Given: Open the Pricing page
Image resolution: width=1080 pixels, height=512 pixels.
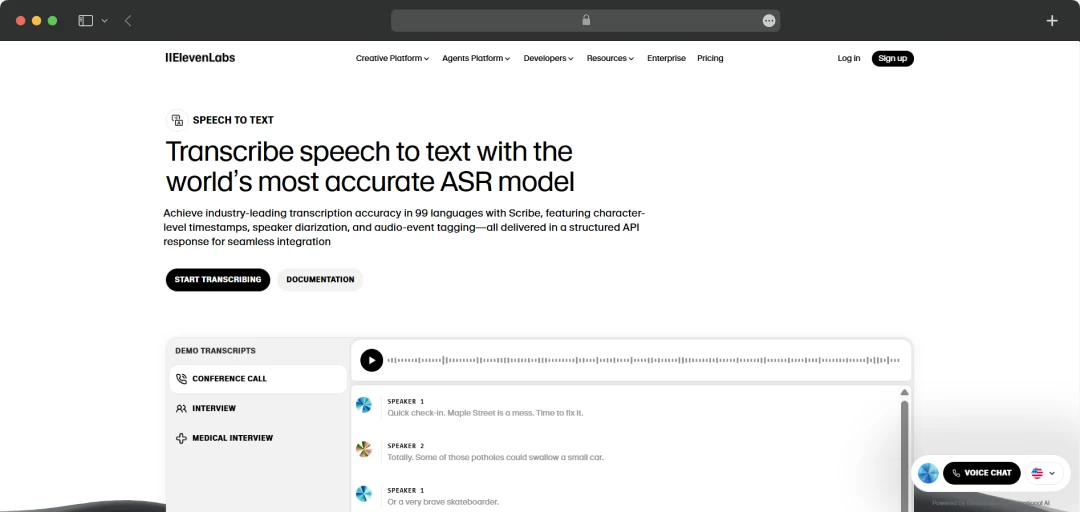Looking at the screenshot, I should tap(710, 59).
